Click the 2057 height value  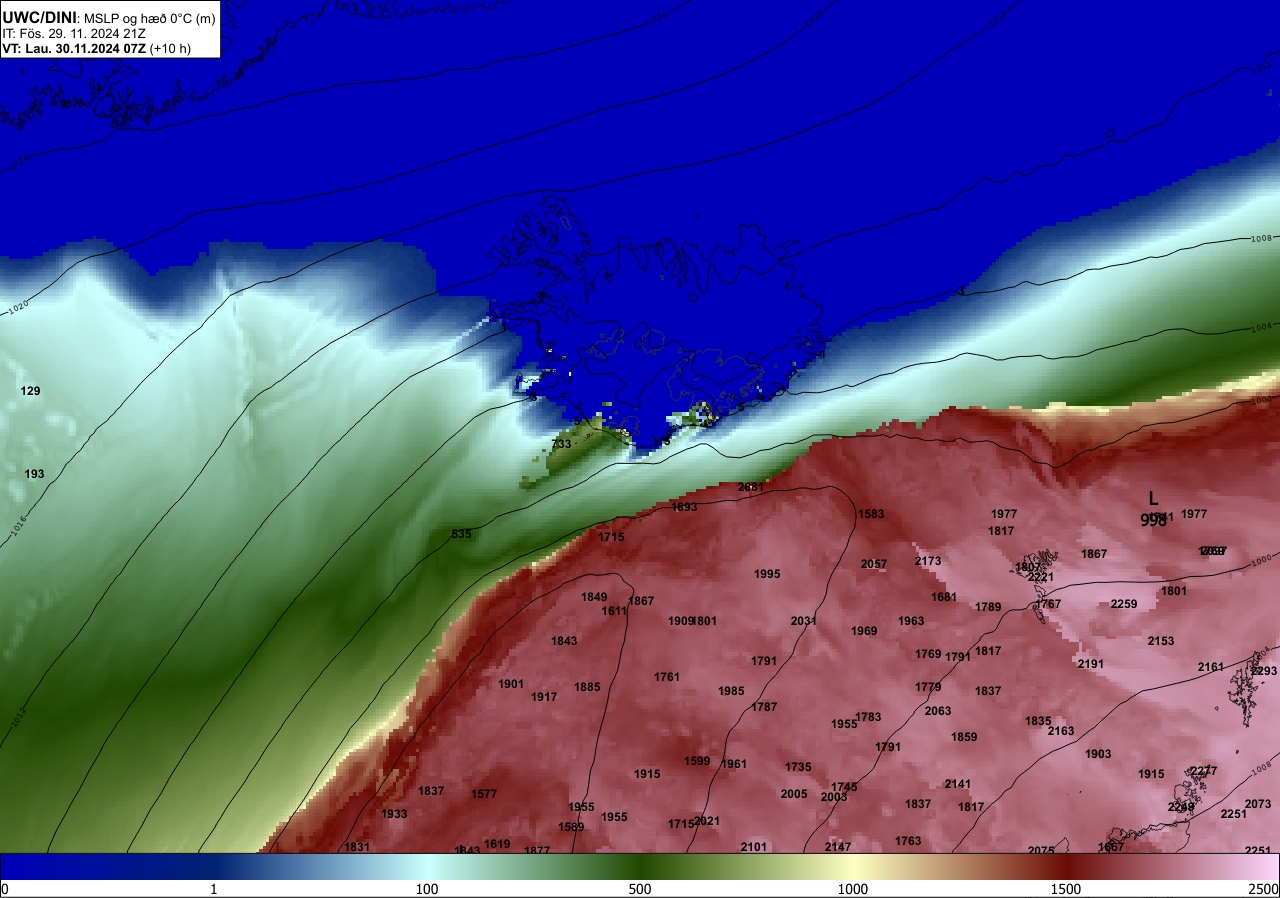point(874,564)
